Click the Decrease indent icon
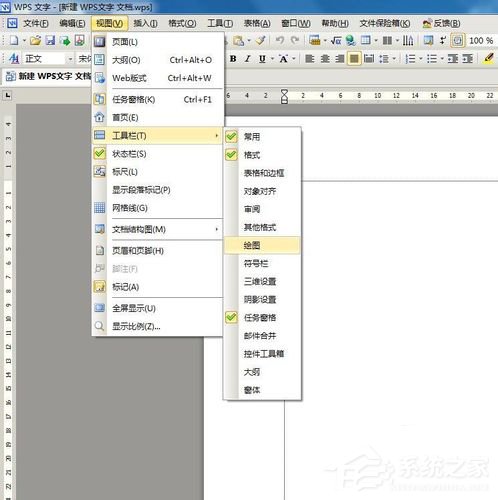 pos(453,59)
